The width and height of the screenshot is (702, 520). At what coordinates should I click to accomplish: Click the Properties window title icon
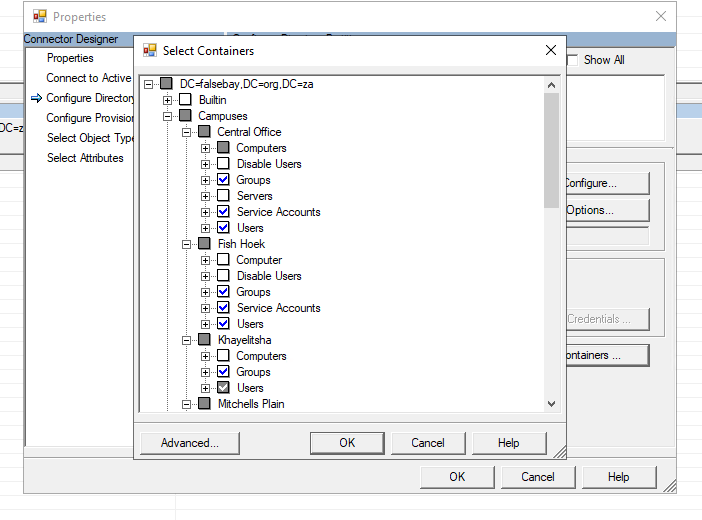40,16
